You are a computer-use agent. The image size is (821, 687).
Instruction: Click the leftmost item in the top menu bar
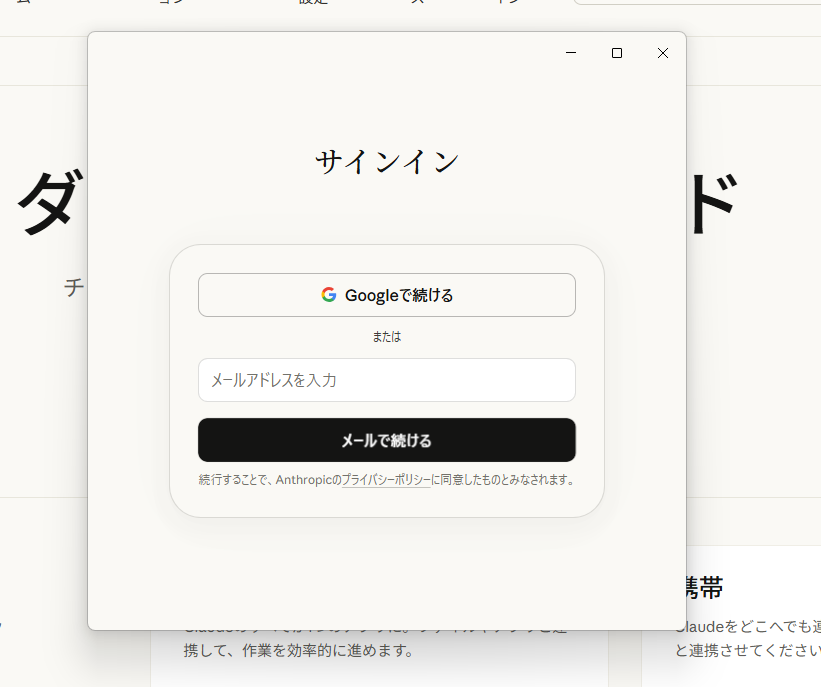click(x=25, y=3)
